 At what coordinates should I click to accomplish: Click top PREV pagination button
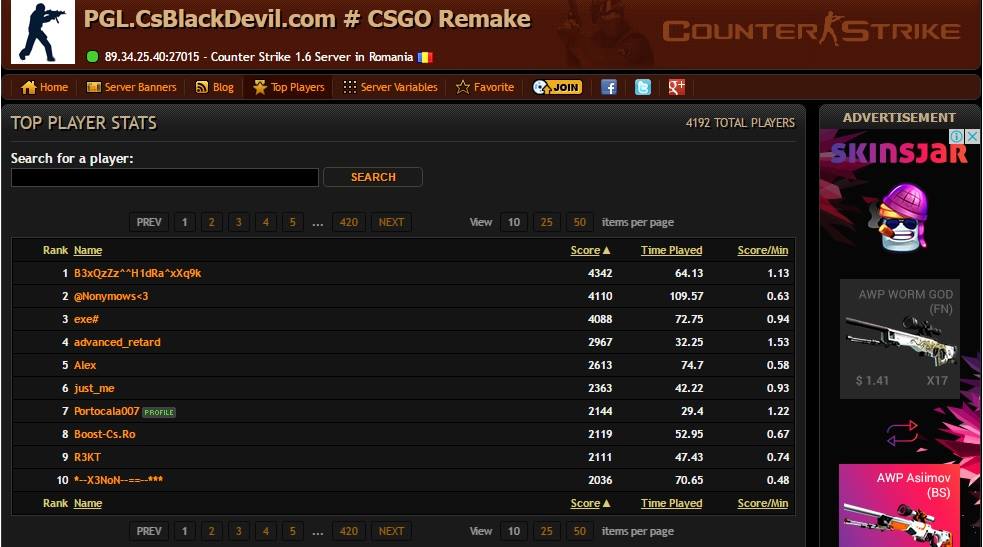[149, 222]
